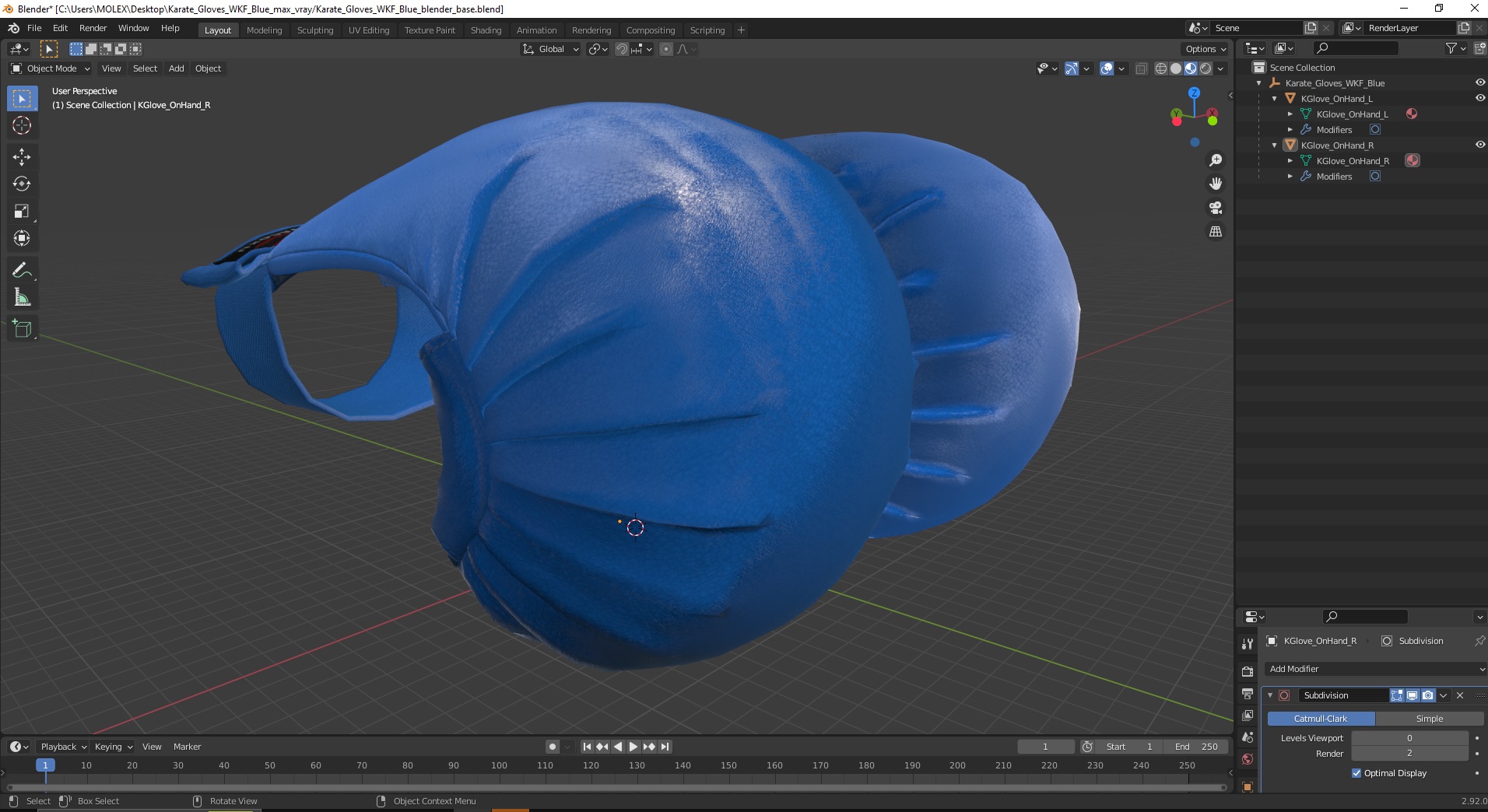The image size is (1488, 812).
Task: Toggle viewport overlays display
Action: [1107, 68]
